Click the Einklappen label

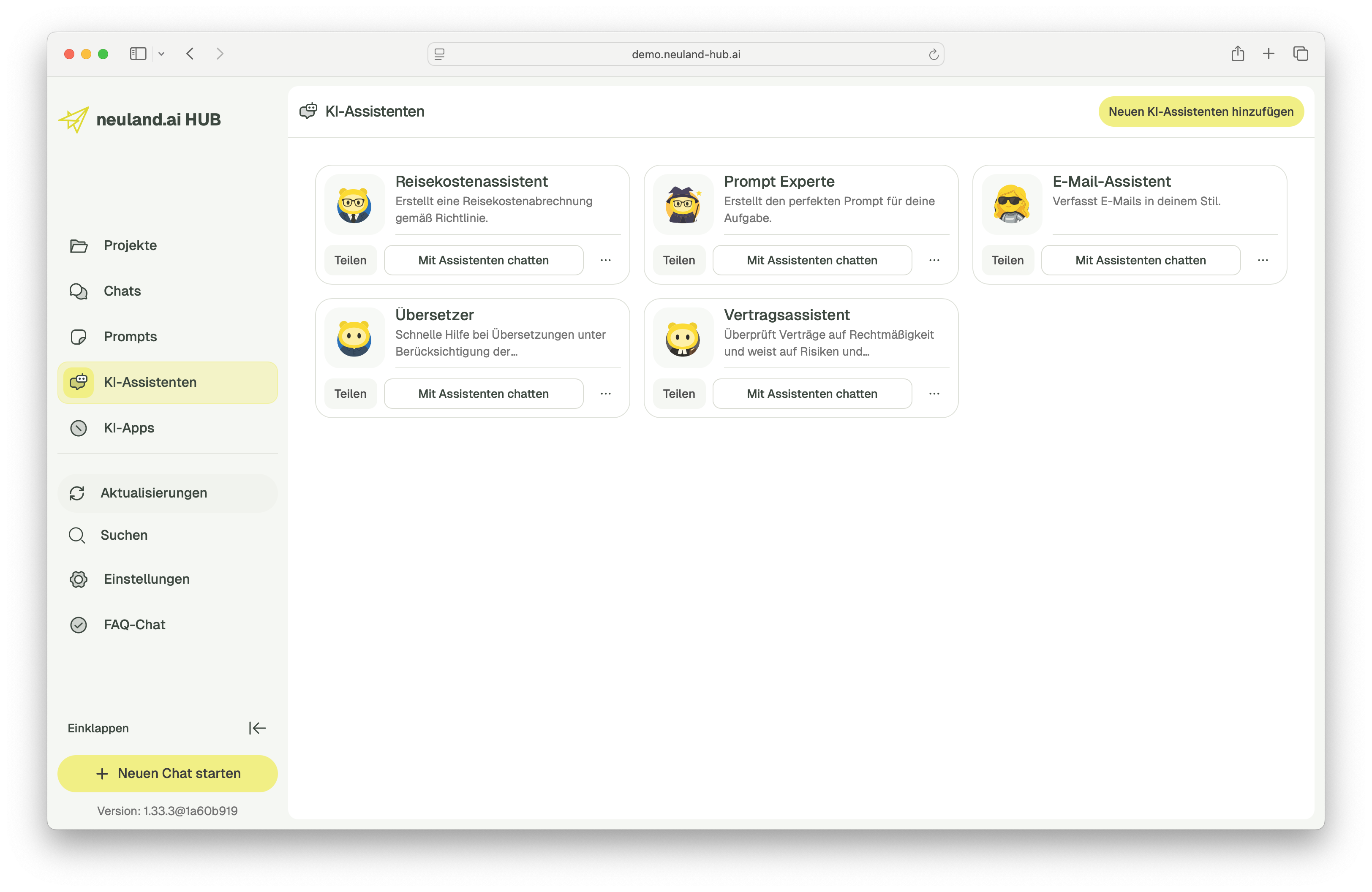tap(98, 729)
